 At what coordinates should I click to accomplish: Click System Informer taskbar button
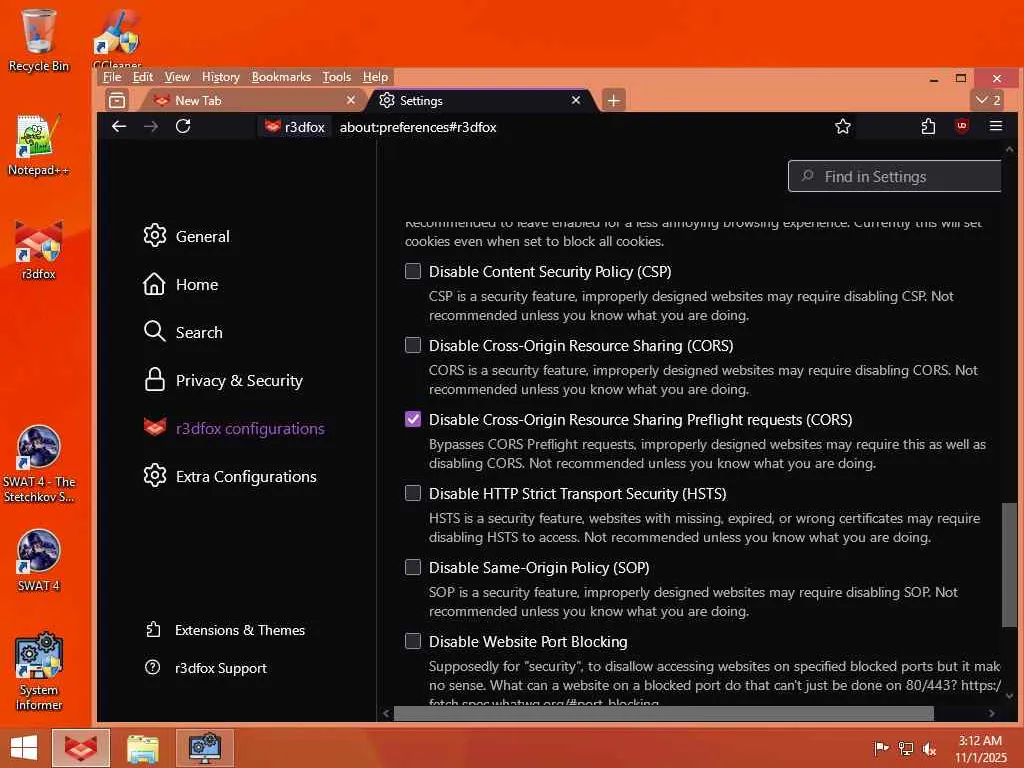click(204, 748)
